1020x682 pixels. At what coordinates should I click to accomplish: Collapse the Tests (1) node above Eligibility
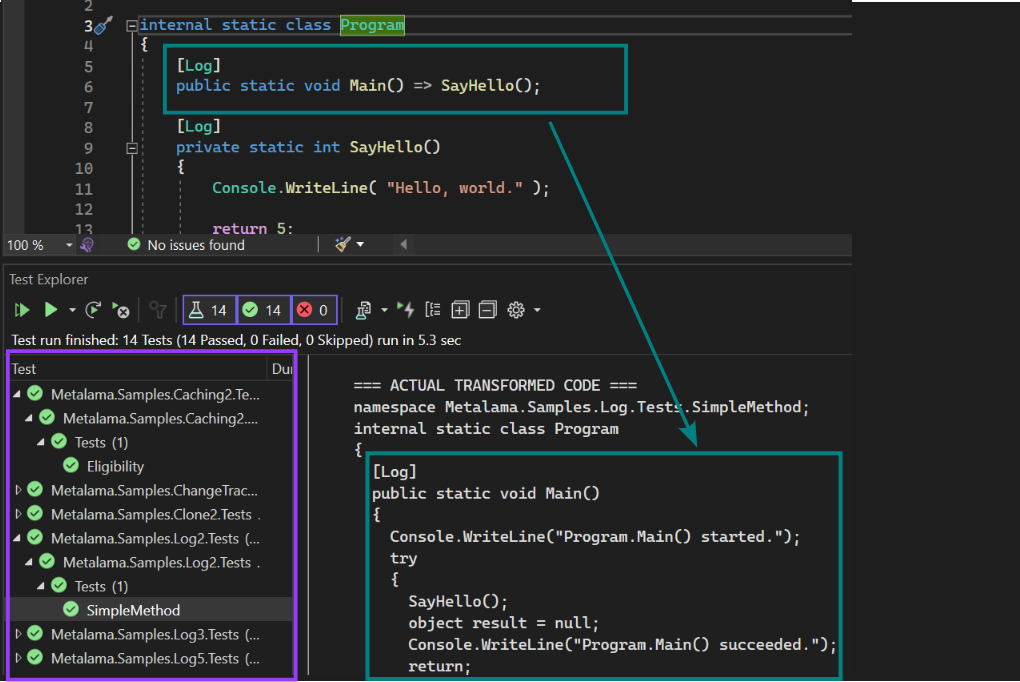coord(40,443)
